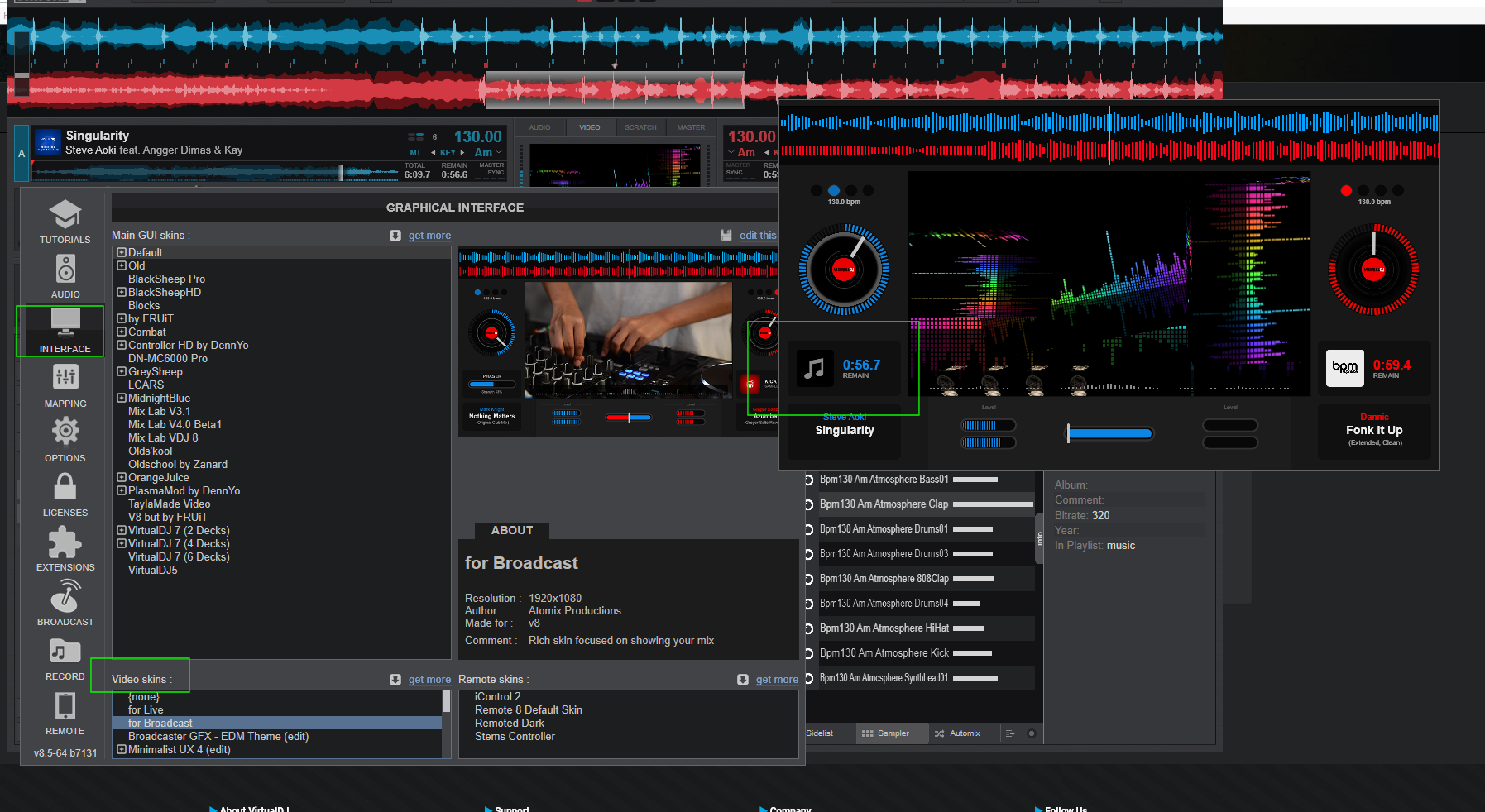
Task: Open the Record settings section
Action: (65, 658)
